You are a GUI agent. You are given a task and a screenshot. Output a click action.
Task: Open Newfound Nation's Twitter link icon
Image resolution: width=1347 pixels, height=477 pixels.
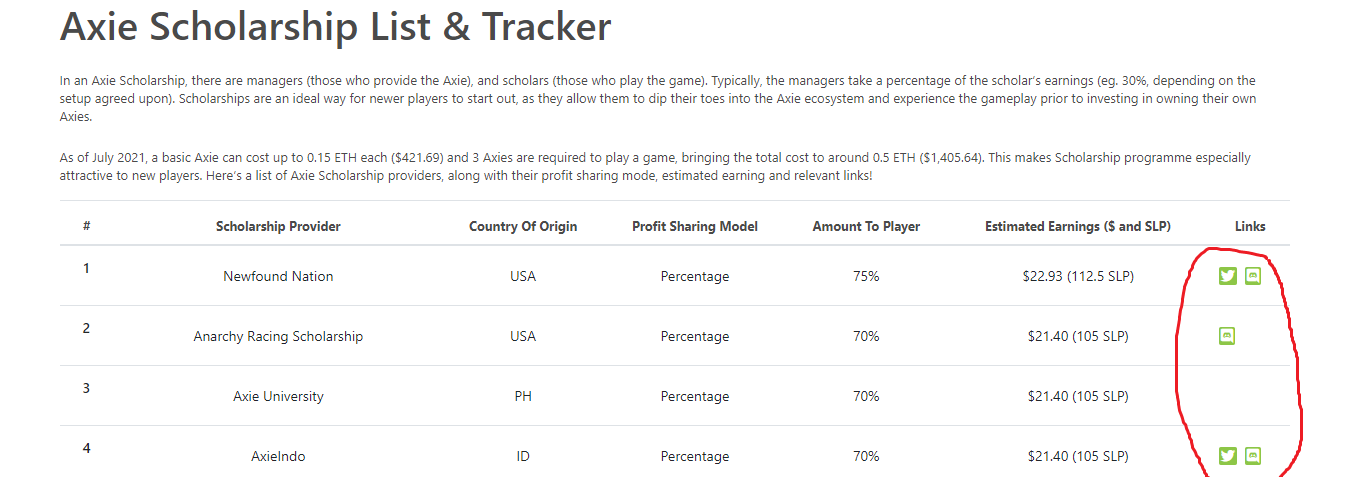[x=1228, y=276]
